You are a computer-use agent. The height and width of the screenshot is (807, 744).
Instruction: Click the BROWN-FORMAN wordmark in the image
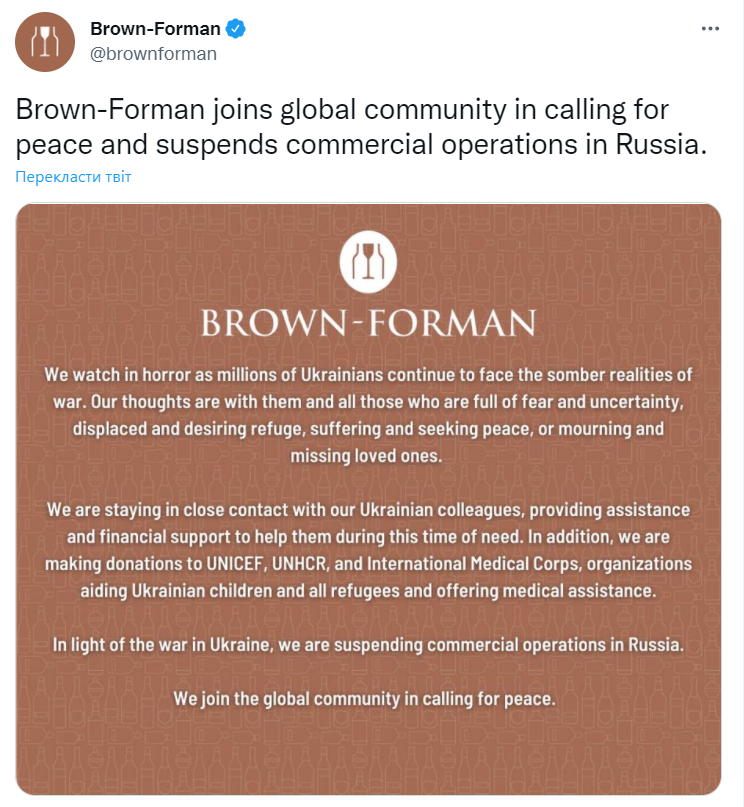(368, 323)
